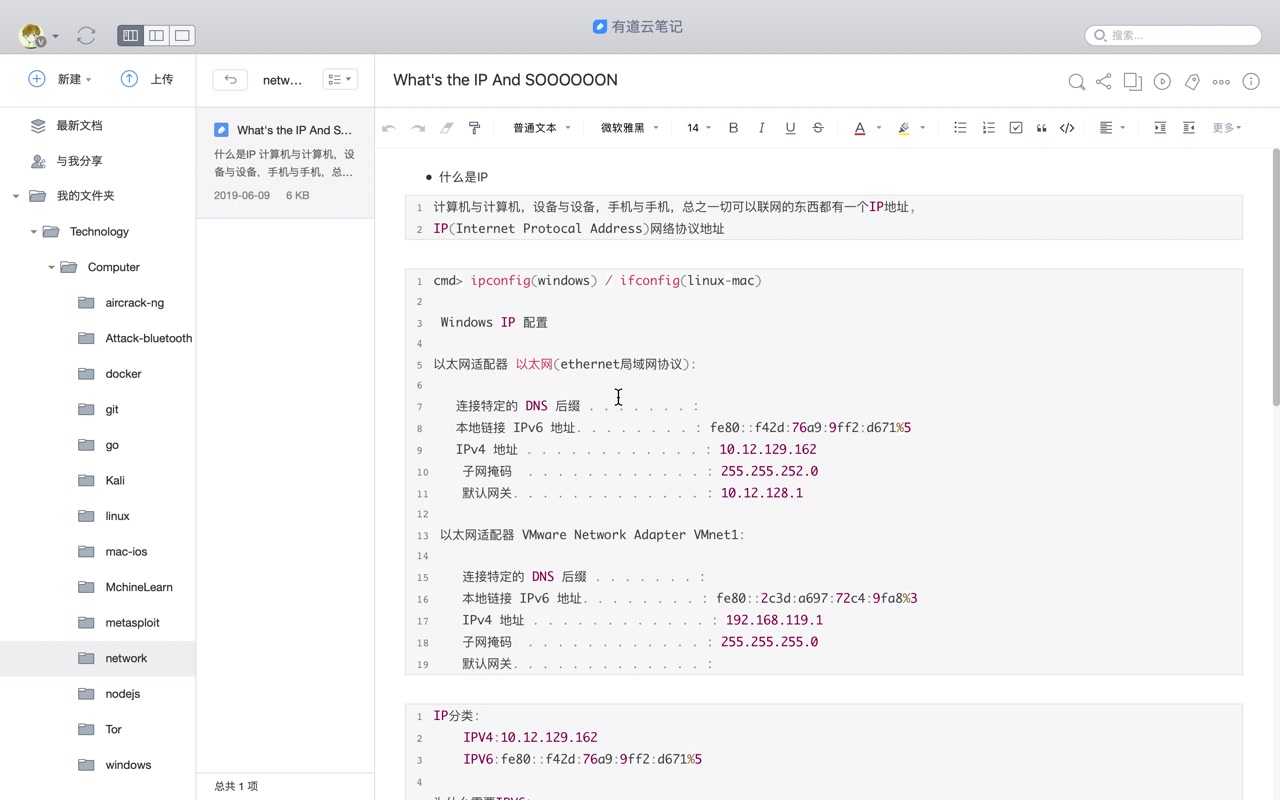Open the 更多 toolbar menu
1280x800 pixels.
pos(1227,128)
